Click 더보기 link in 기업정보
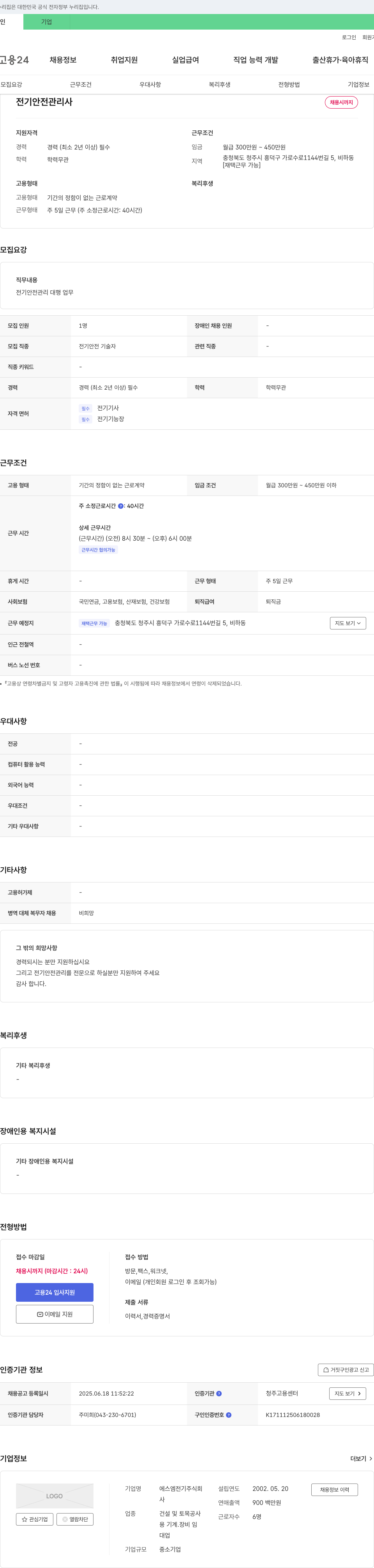This screenshot has width=374, height=1568. 361,1459
